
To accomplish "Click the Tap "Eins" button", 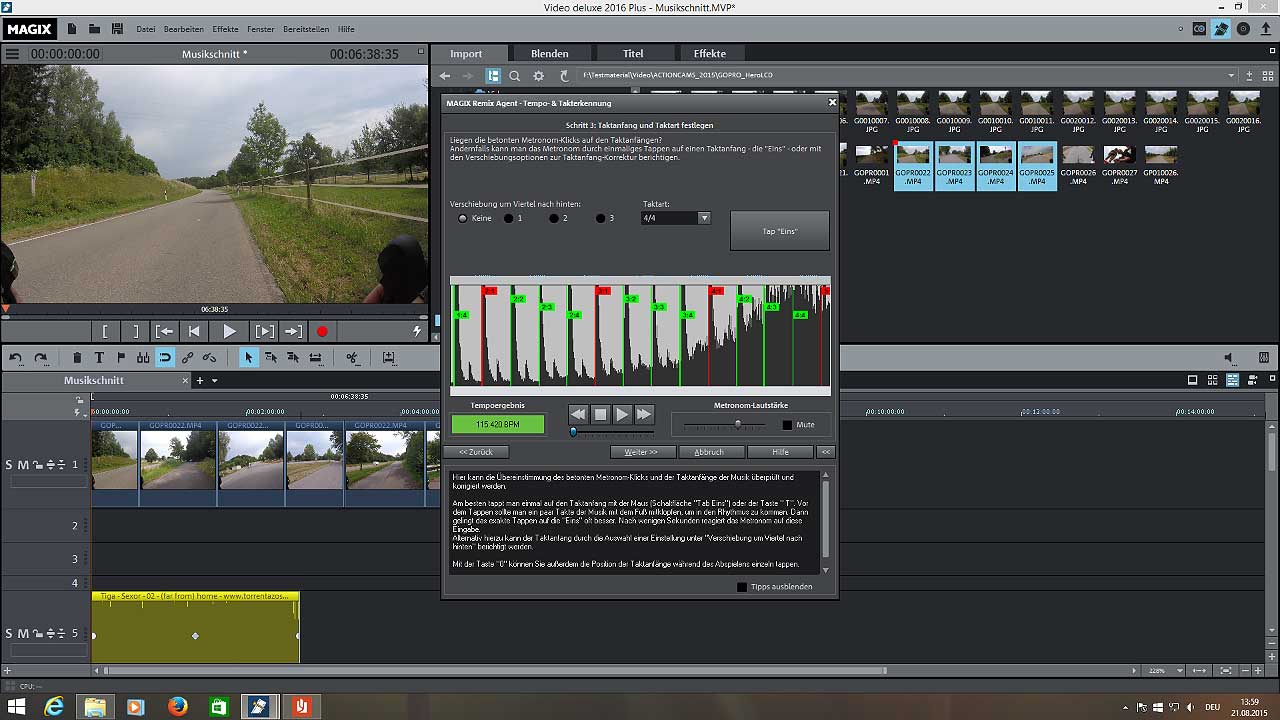I will click(779, 231).
